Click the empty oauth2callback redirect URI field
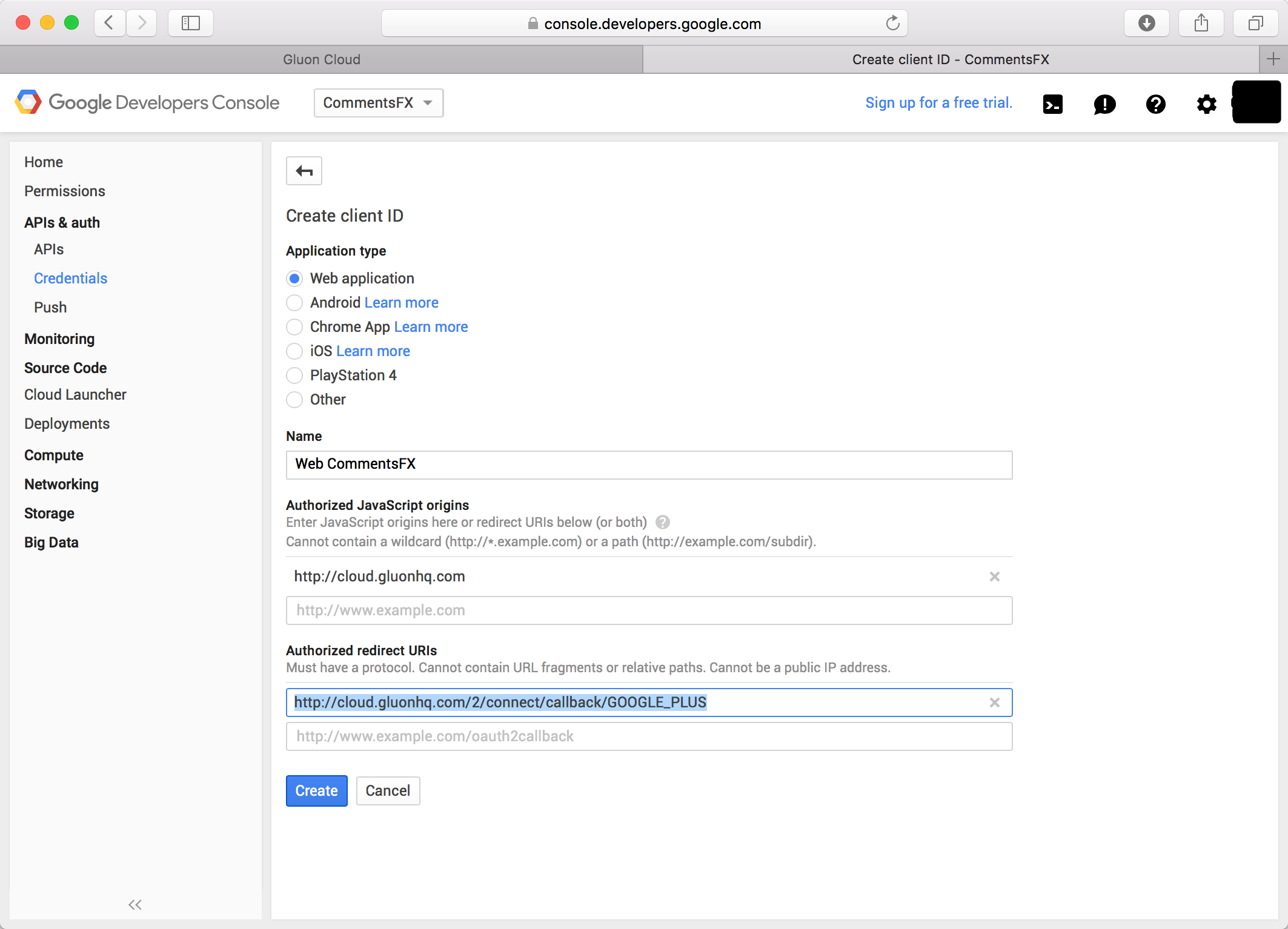 (x=649, y=736)
